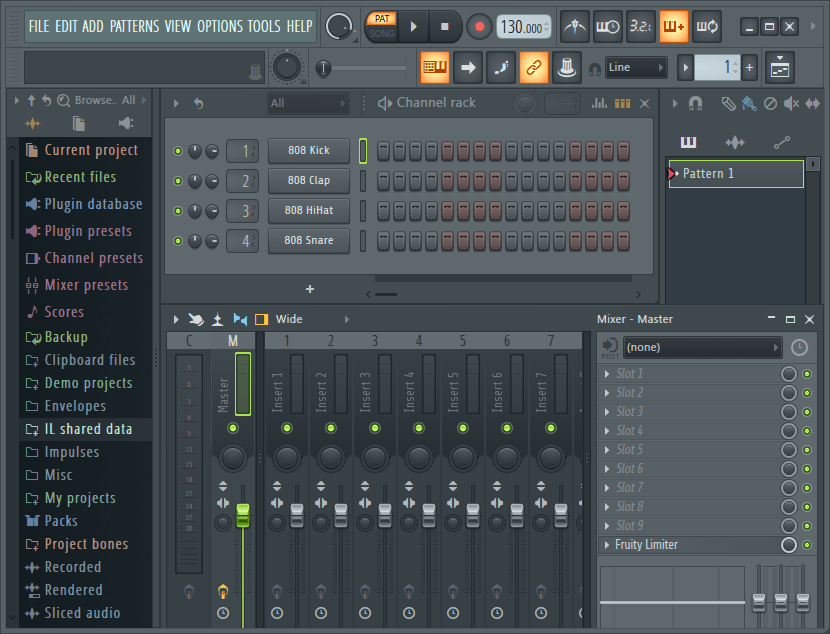Screen dimensions: 830x634
Task: Select the mute speaker tool in picker panel
Action: (791, 103)
